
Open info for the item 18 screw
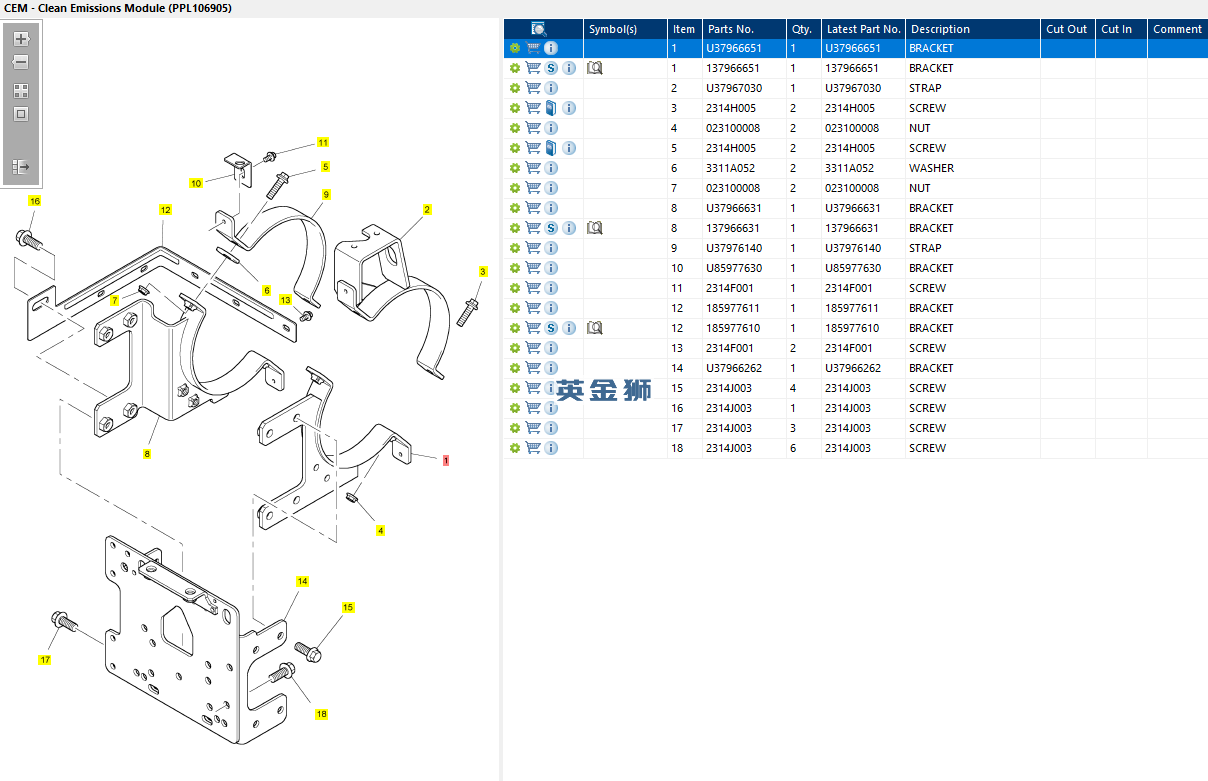tap(551, 448)
